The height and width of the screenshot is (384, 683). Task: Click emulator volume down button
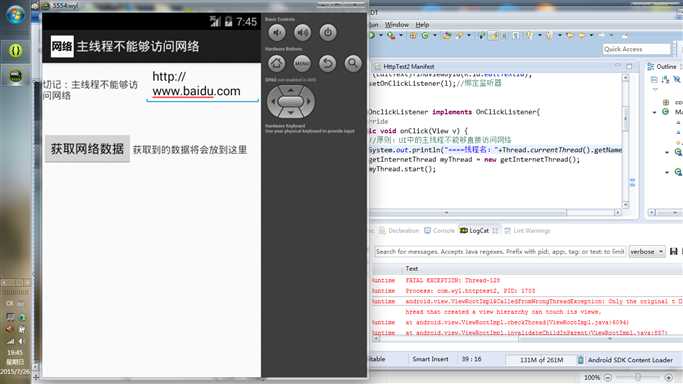[277, 32]
